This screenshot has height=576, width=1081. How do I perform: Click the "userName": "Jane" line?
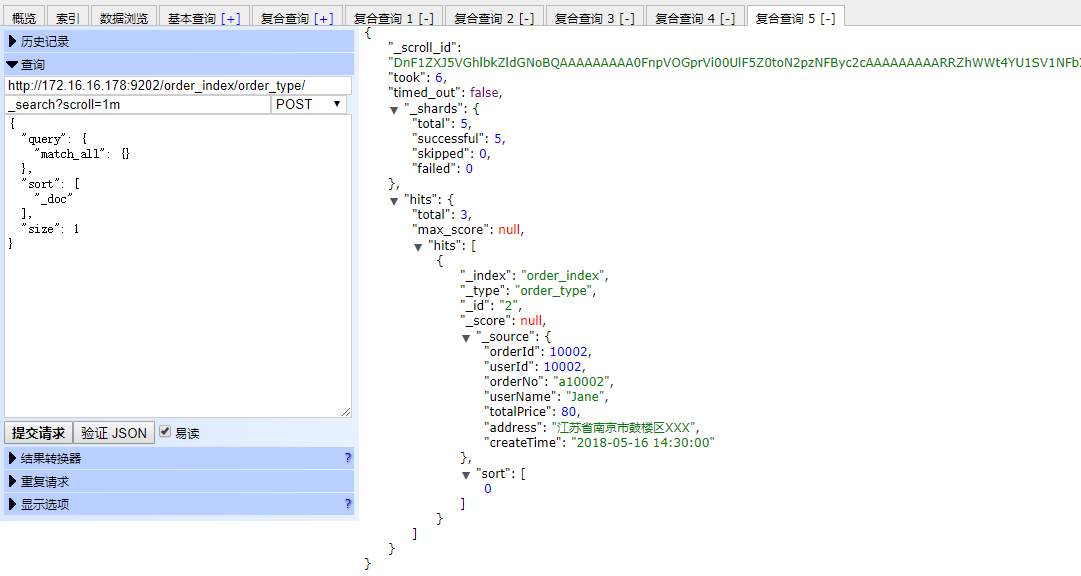546,397
